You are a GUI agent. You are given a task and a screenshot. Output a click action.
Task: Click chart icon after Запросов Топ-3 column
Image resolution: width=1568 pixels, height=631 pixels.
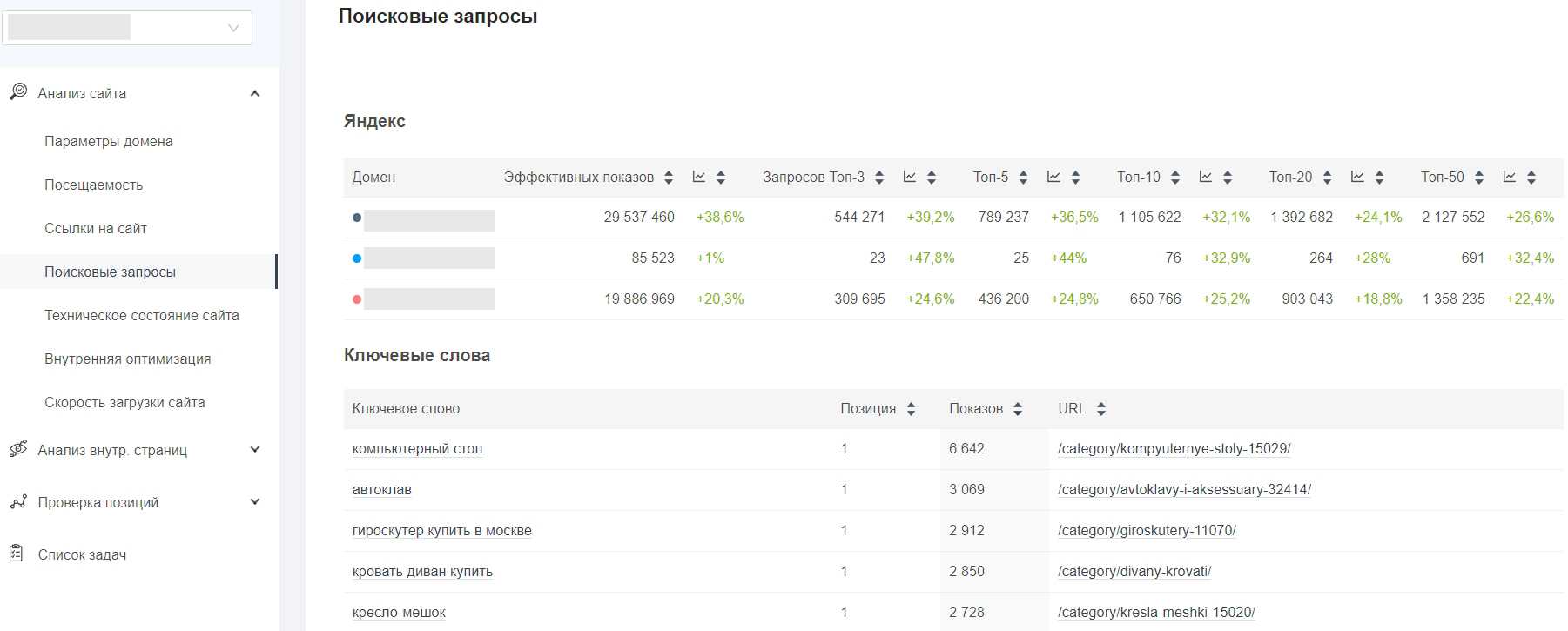tap(910, 177)
